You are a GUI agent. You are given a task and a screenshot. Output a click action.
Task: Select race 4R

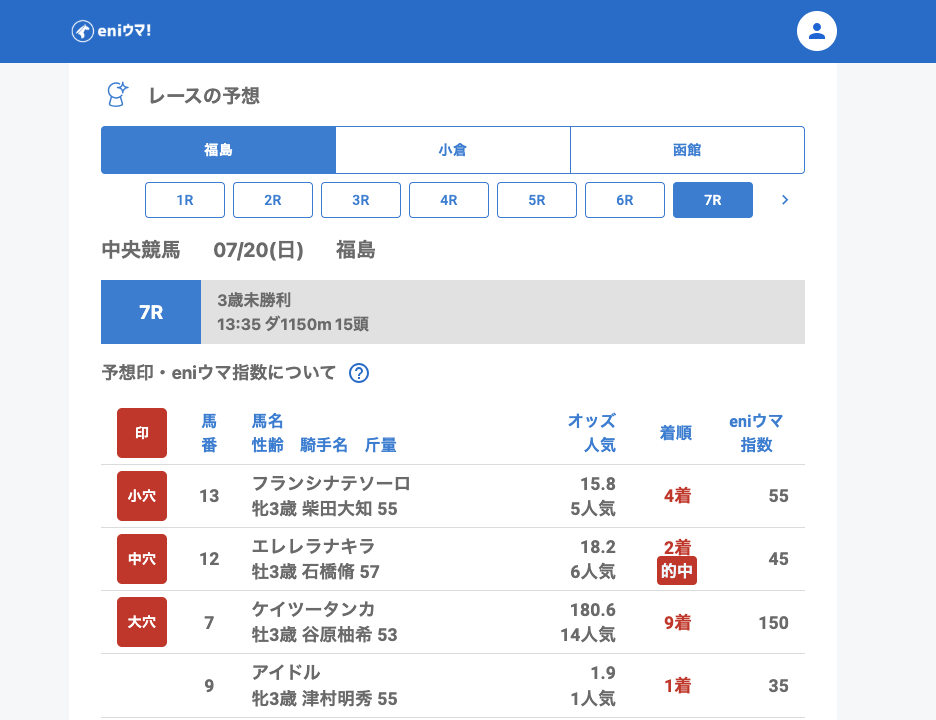coord(449,200)
